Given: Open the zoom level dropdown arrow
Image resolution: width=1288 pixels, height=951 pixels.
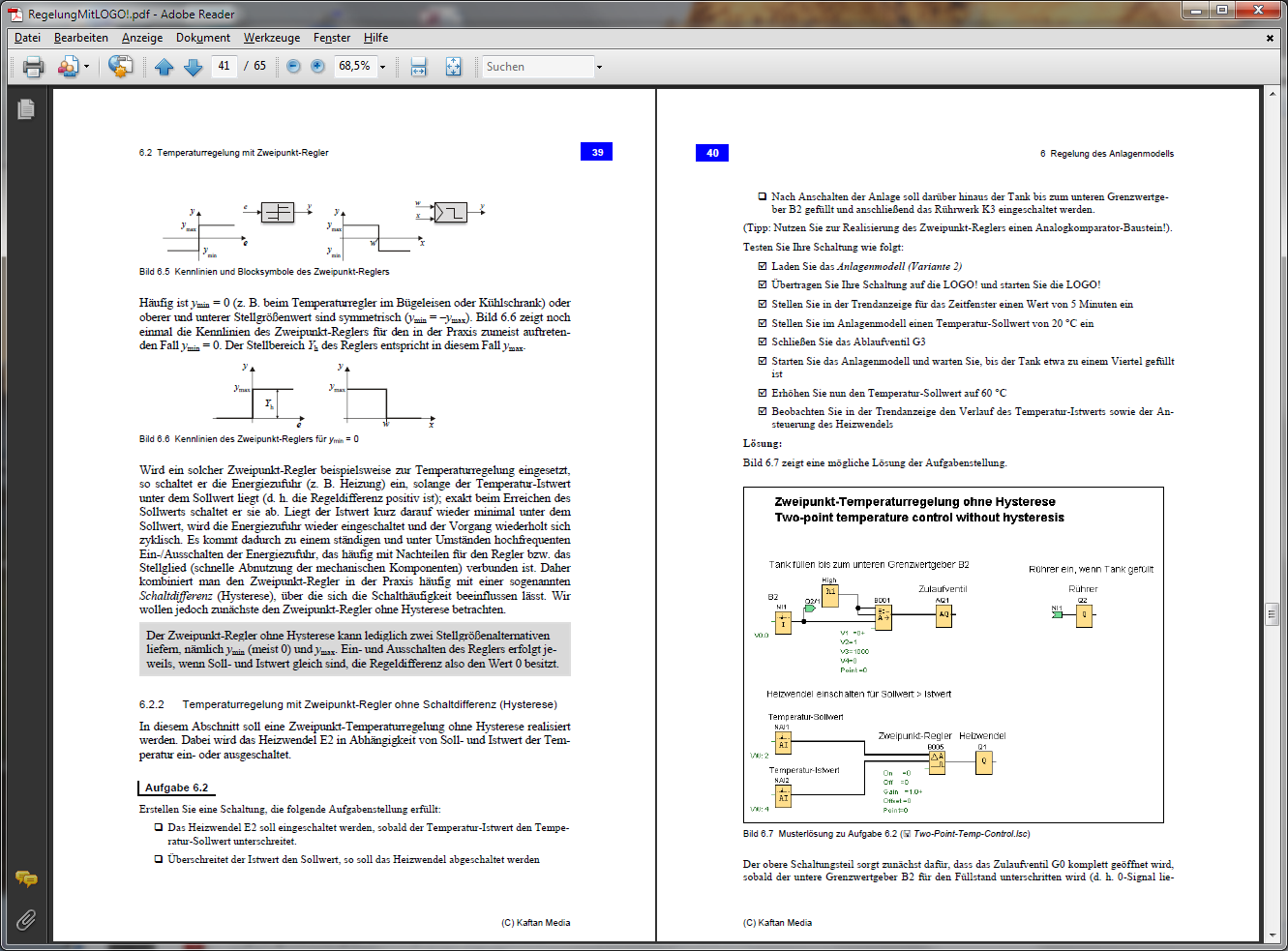Looking at the screenshot, I should 382,67.
